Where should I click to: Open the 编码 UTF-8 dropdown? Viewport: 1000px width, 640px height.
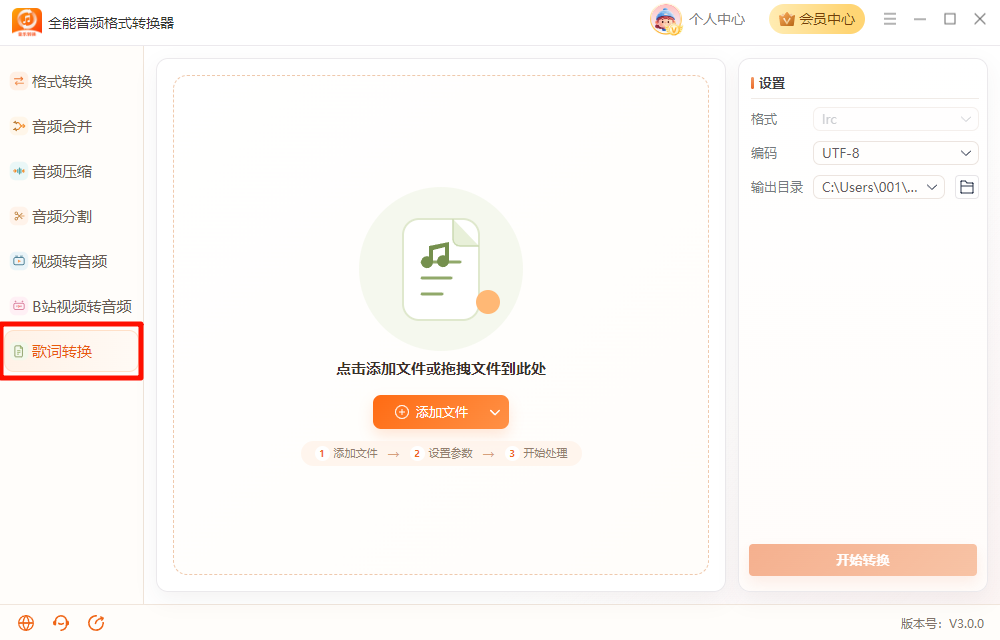(x=895, y=153)
